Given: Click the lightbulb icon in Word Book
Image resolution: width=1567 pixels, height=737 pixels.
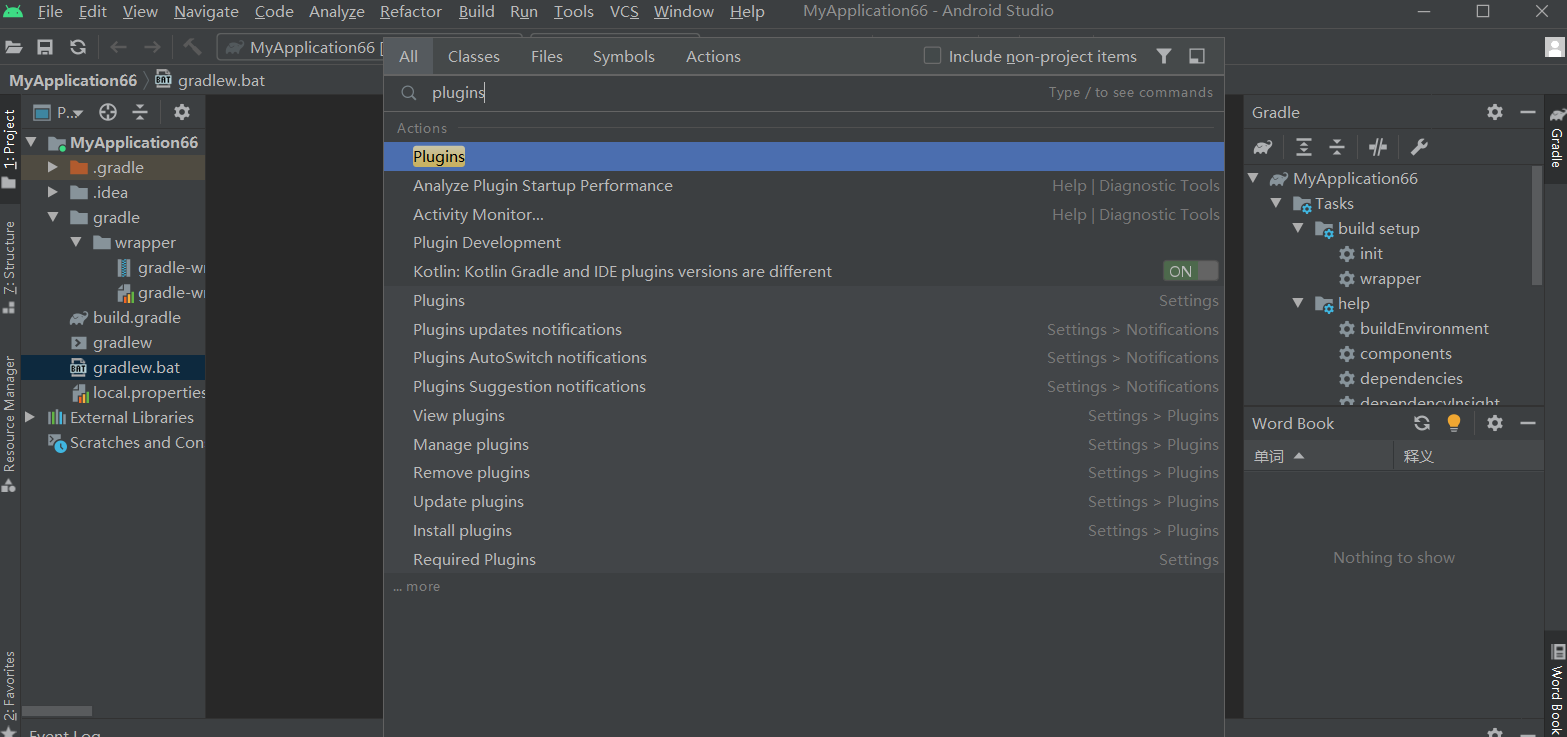Looking at the screenshot, I should click(x=1454, y=423).
